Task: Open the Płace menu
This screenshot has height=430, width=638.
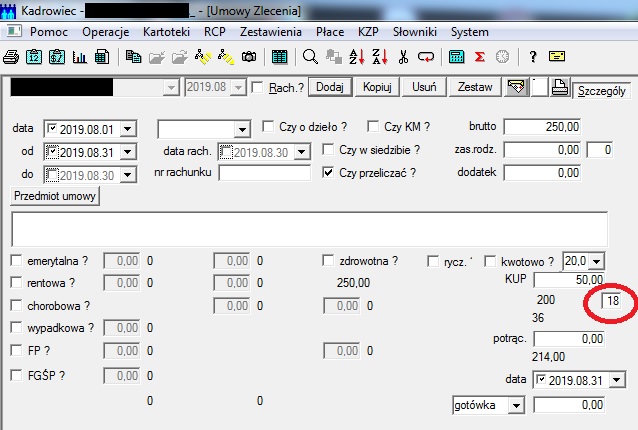Action: point(330,32)
